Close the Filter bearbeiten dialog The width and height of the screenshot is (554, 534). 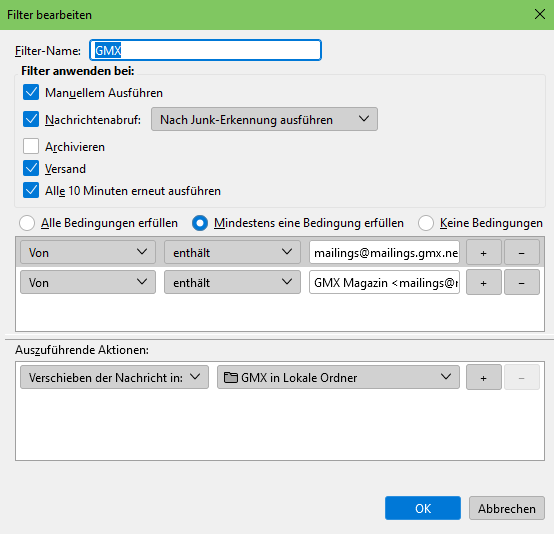point(540,14)
